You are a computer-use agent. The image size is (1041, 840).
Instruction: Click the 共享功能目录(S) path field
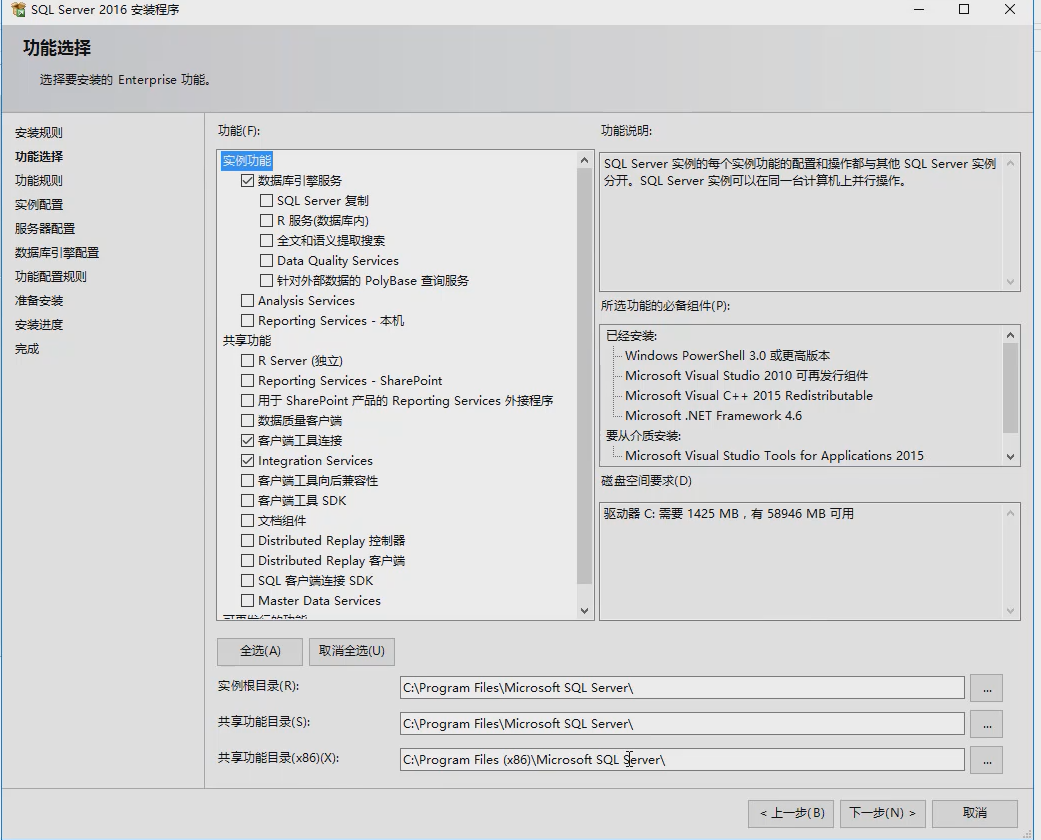(x=682, y=724)
